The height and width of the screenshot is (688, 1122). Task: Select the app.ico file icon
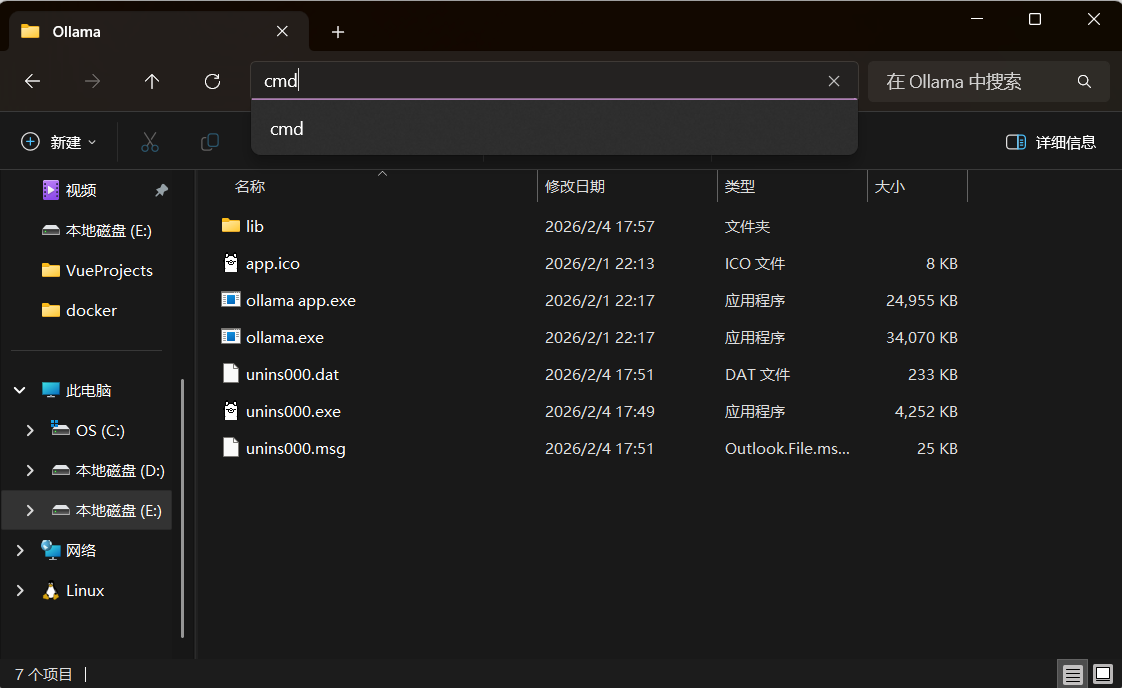coord(230,263)
